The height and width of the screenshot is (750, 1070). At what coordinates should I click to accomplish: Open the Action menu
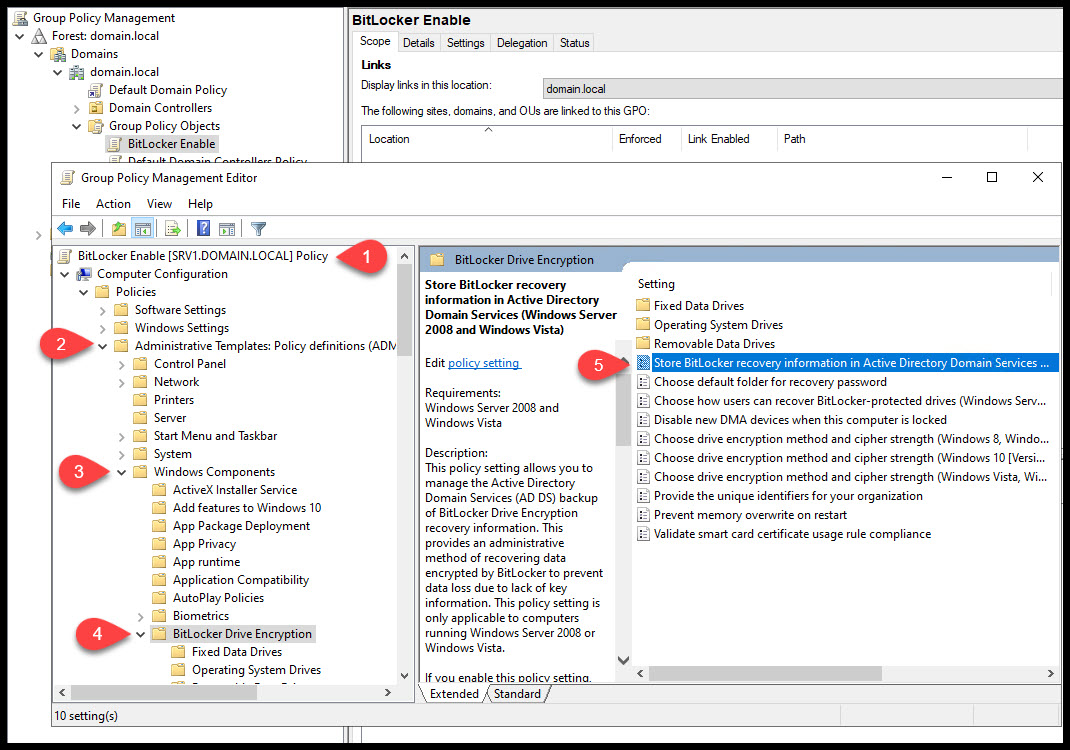tap(113, 203)
